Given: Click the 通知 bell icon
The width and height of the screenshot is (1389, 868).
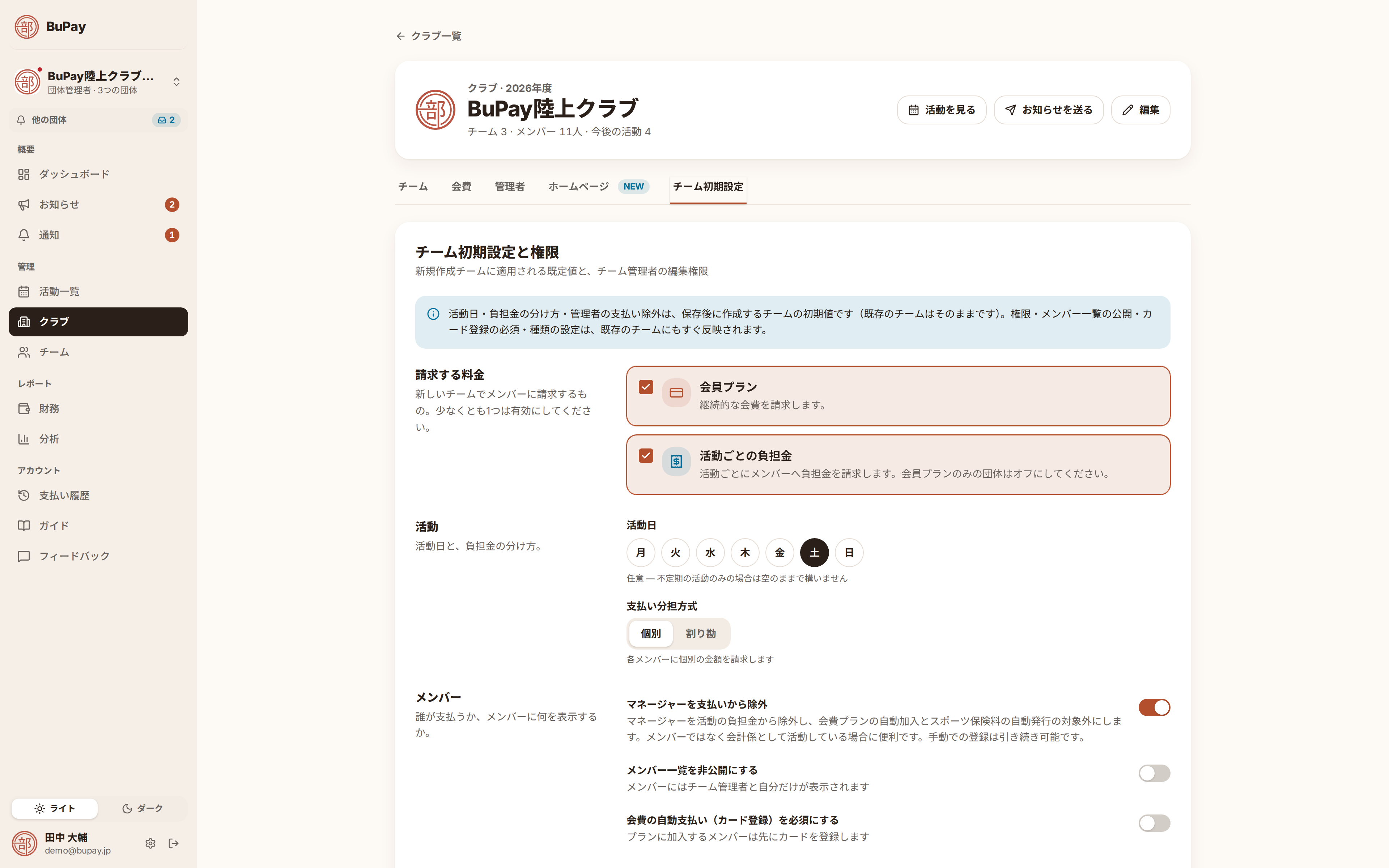Looking at the screenshot, I should [x=24, y=235].
